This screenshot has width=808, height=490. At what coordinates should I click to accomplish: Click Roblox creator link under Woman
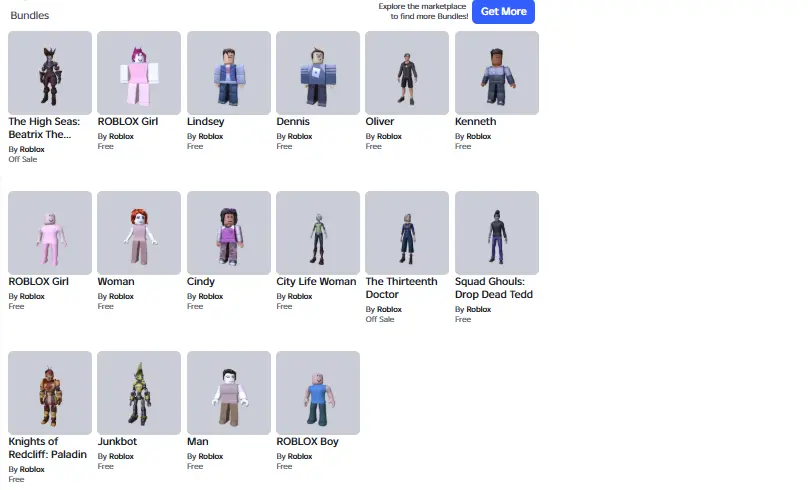122,297
